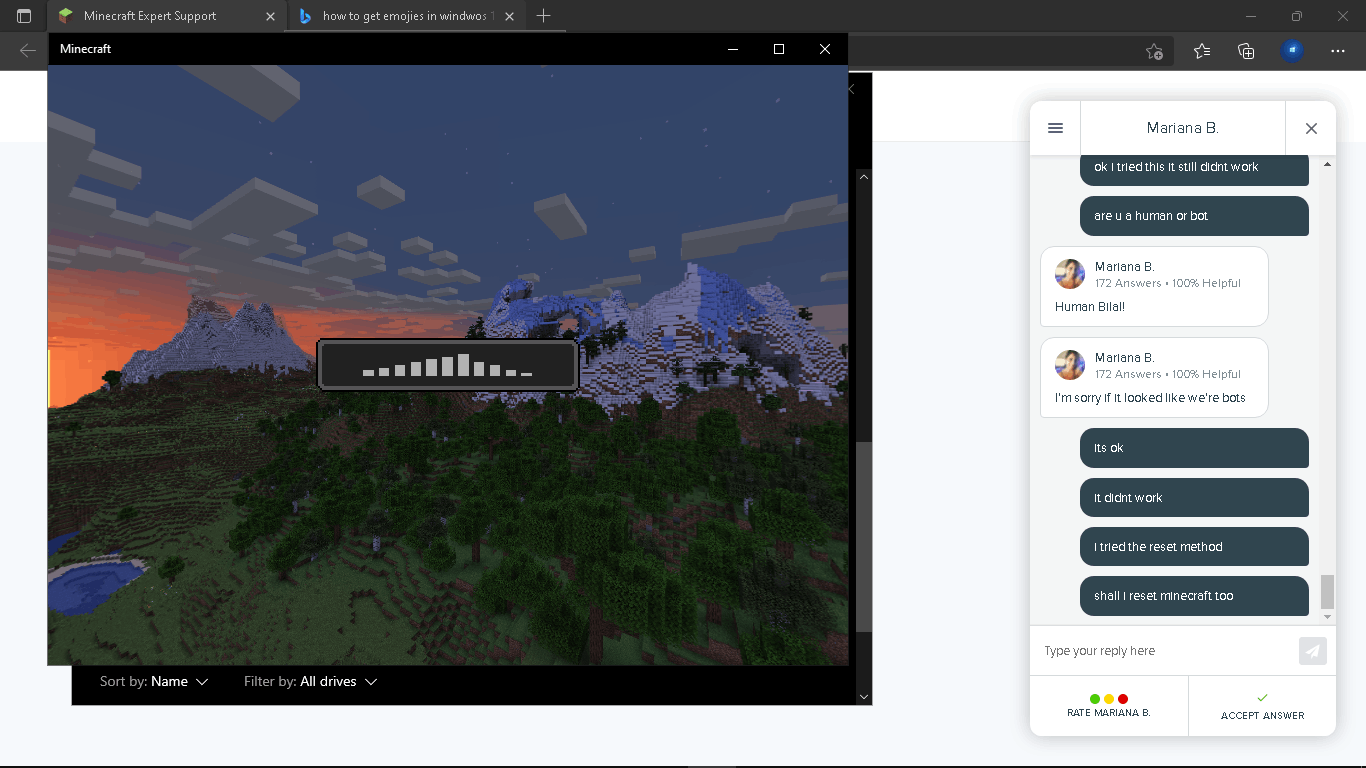Screen dimensions: 1366x768
Task: Click the chat scrollbar down arrow
Action: click(1327, 617)
